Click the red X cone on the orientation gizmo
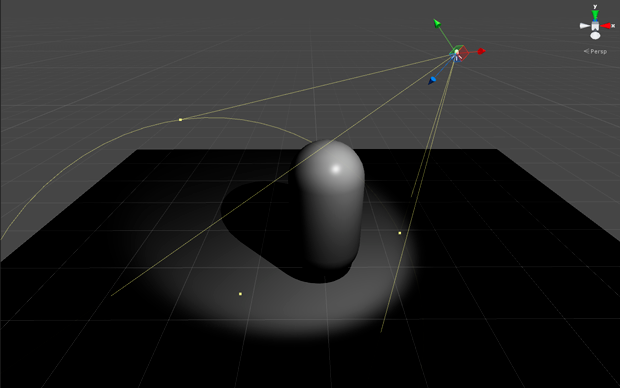 606,26
